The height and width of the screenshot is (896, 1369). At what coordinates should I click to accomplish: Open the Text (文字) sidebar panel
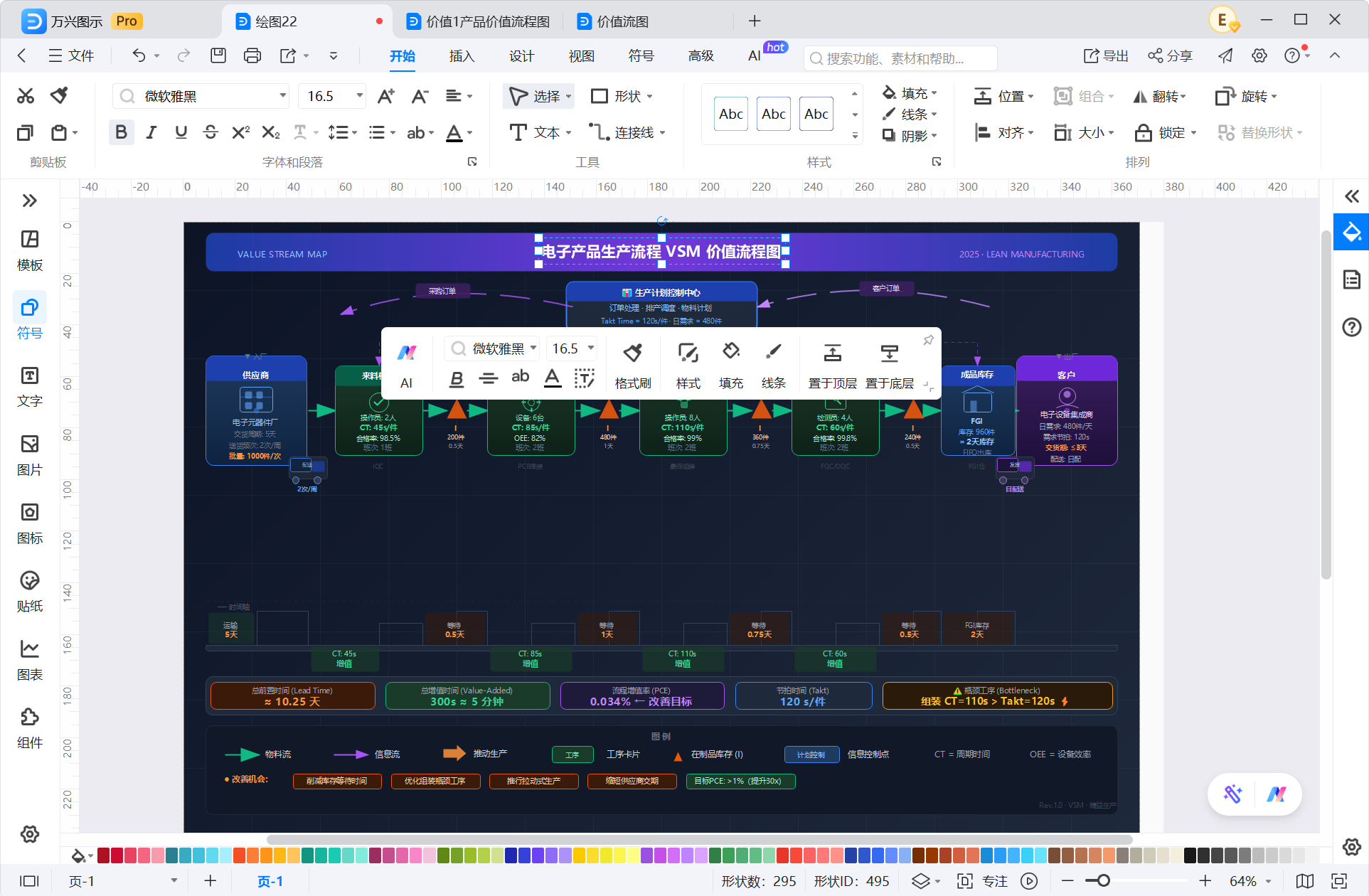tap(30, 387)
